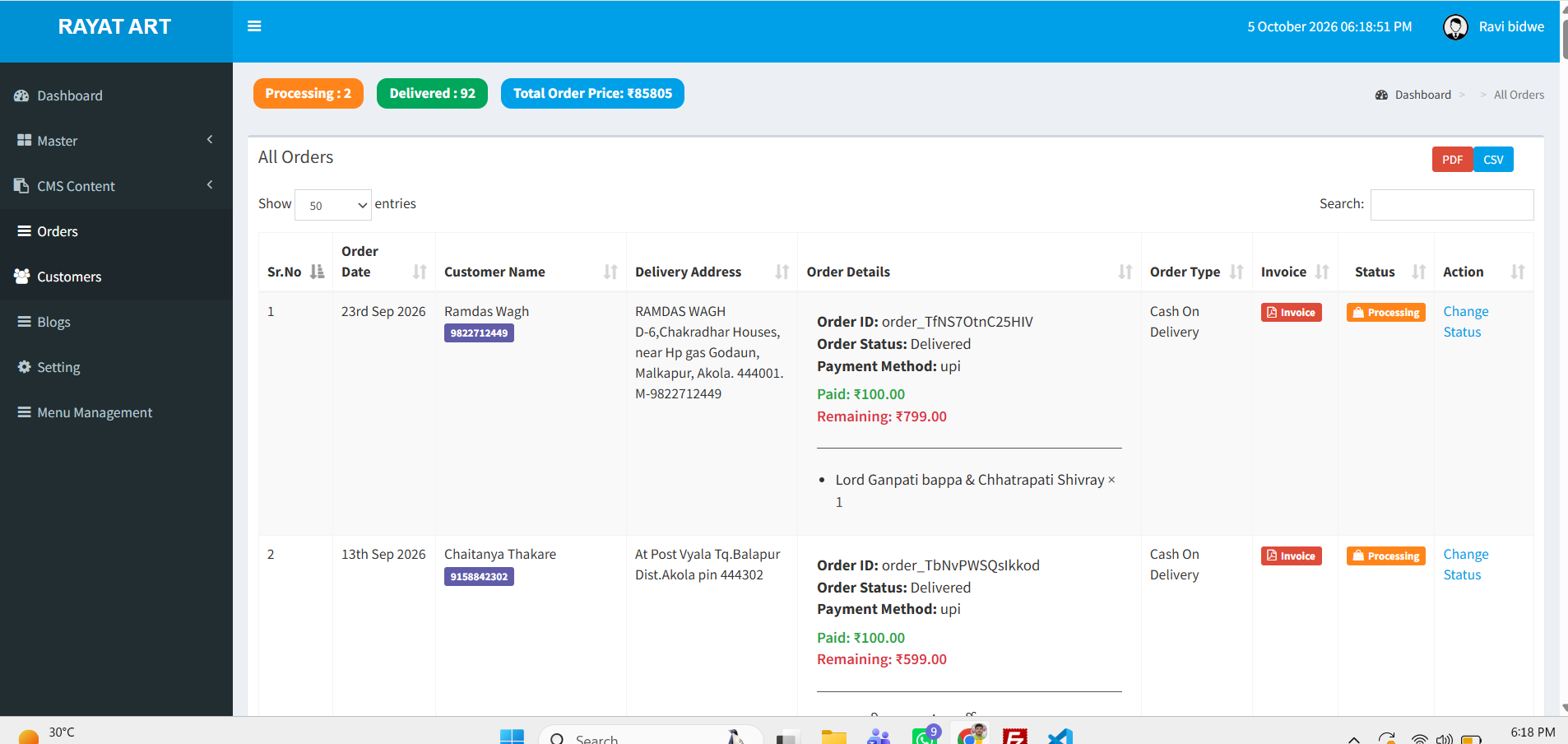Click phone number badge 9158842302

coord(479,577)
